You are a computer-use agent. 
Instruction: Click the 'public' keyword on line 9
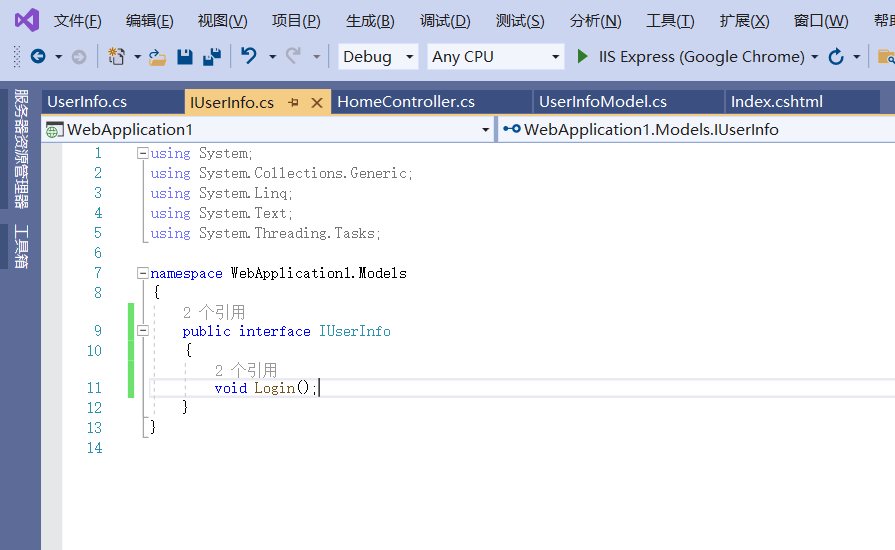207,331
